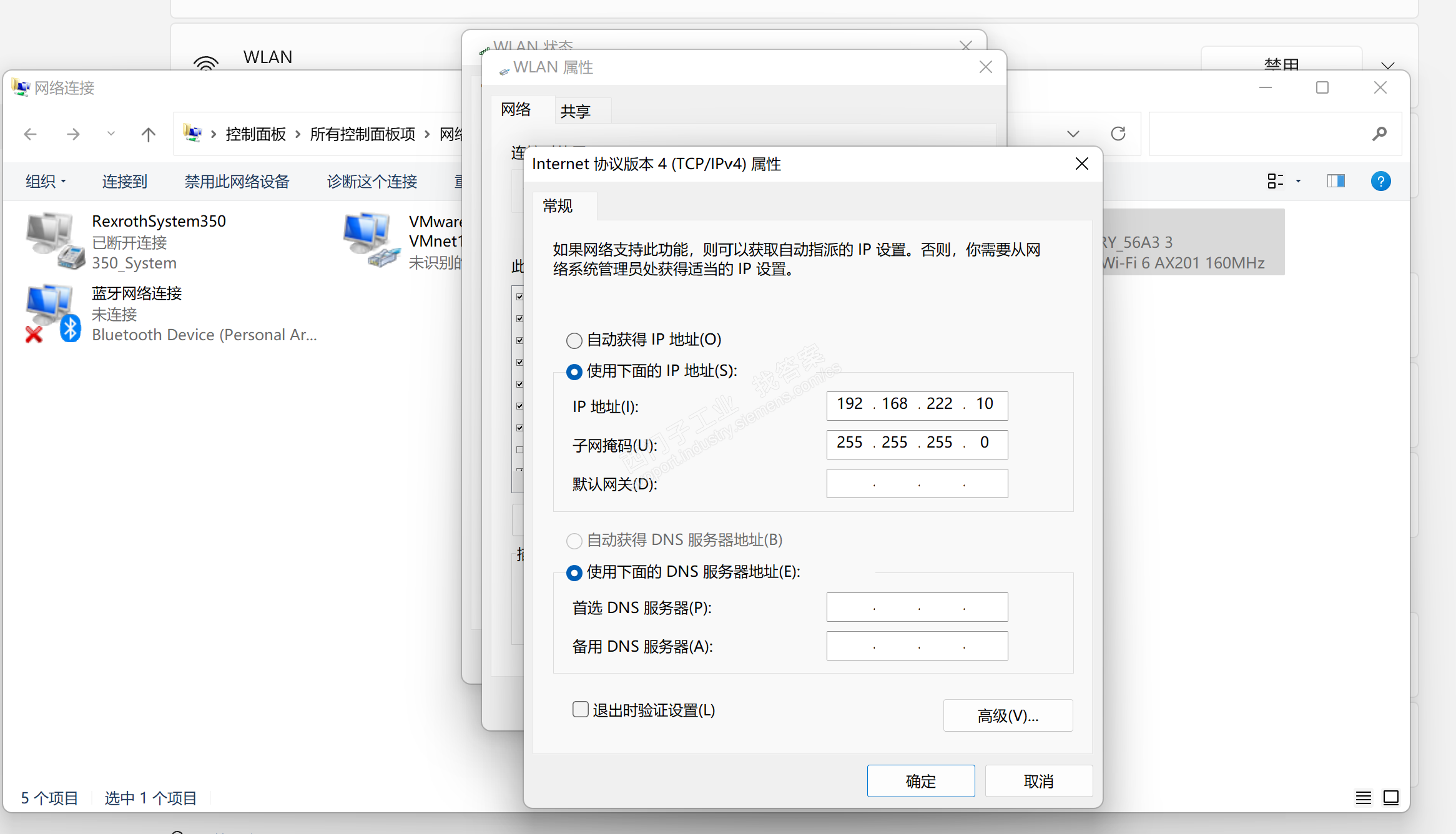Open the 组织 dropdown menu
1456x834 pixels.
click(x=45, y=182)
